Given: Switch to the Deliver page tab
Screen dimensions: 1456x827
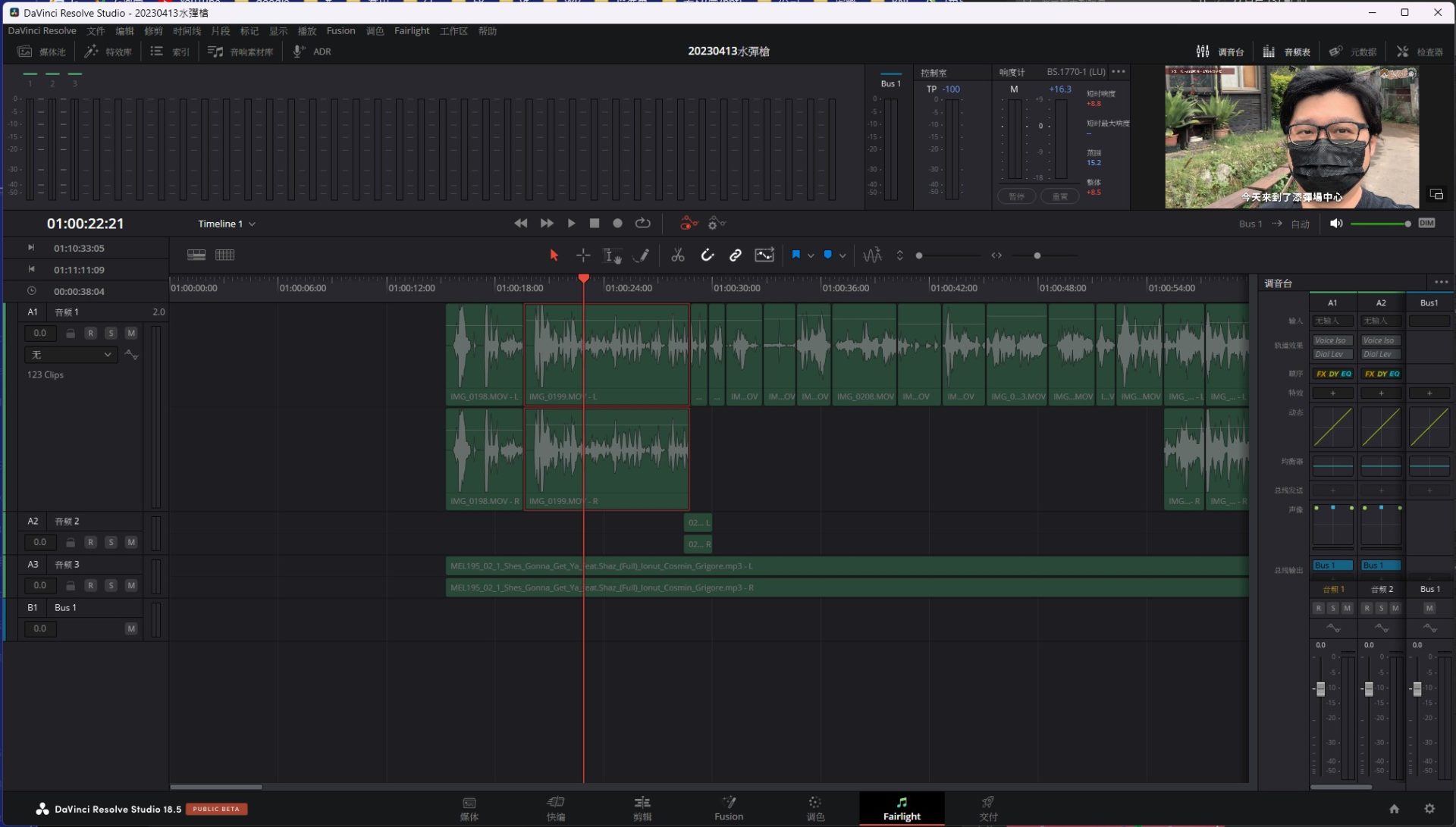Looking at the screenshot, I should click(x=988, y=808).
